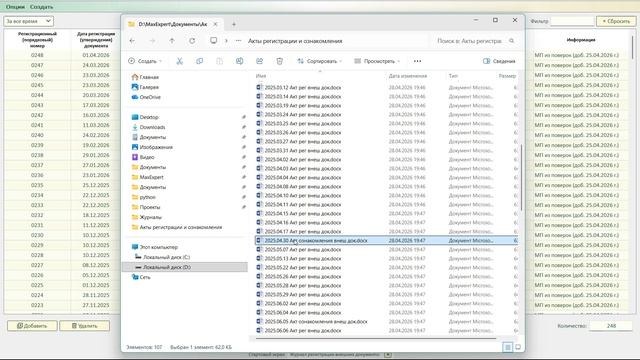Open the Просмотреть dropdown
The width and height of the screenshot is (640, 360).
377,61
